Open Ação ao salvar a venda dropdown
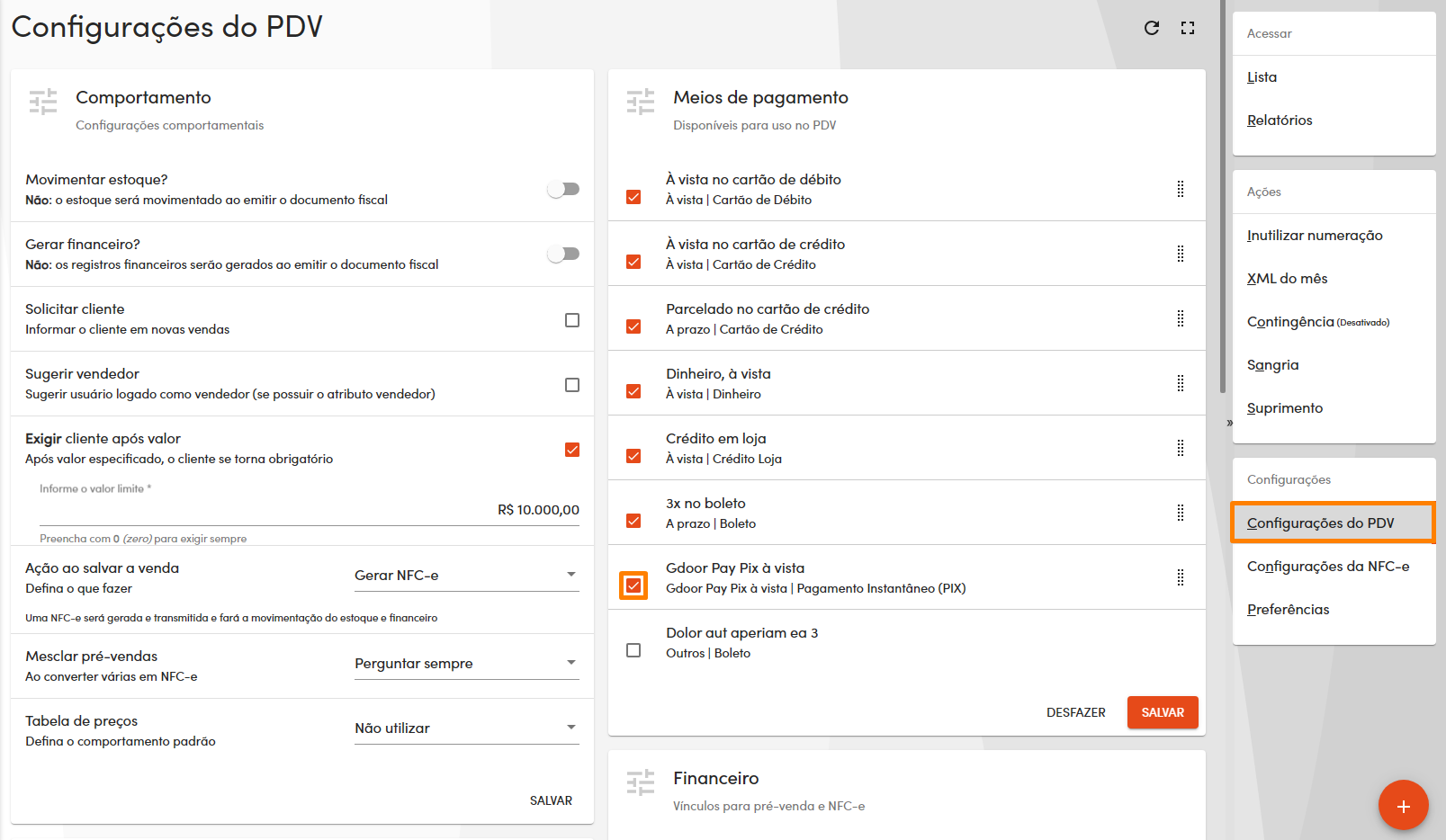Viewport: 1446px width, 840px height. (467, 576)
